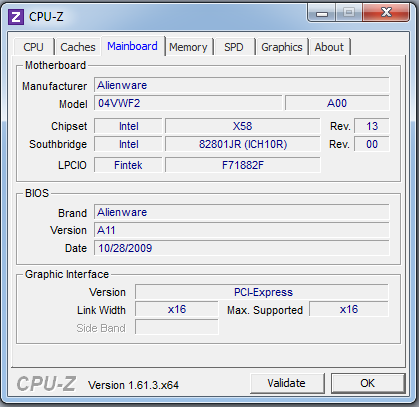Click the Validate button

(x=287, y=383)
